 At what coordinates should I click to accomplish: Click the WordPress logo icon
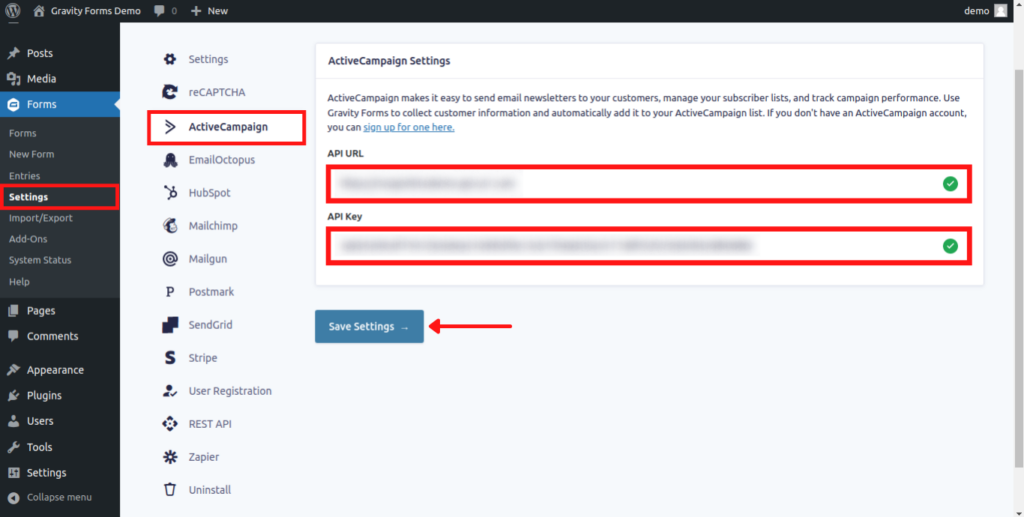[x=12, y=10]
